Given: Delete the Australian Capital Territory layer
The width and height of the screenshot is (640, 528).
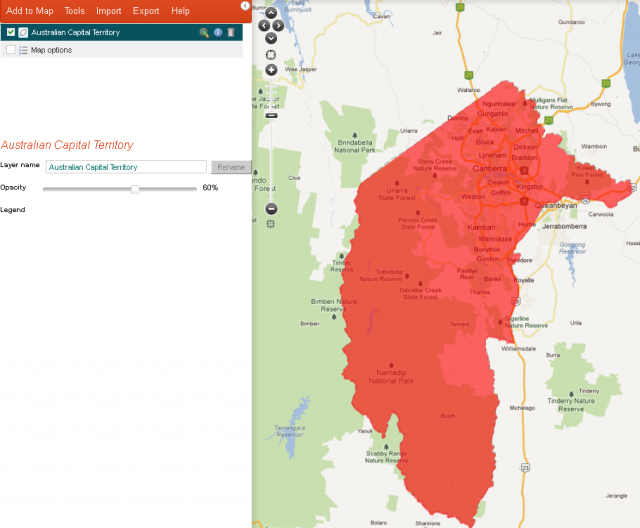Looking at the screenshot, I should [230, 32].
